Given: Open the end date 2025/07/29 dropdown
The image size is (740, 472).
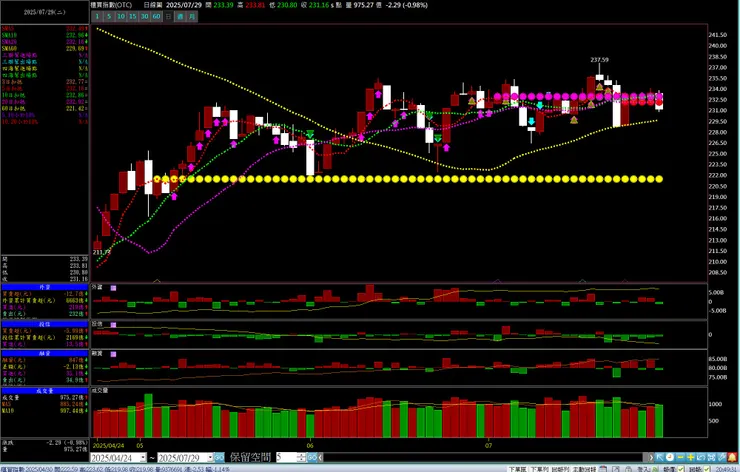Looking at the screenshot, I should tap(210, 457).
